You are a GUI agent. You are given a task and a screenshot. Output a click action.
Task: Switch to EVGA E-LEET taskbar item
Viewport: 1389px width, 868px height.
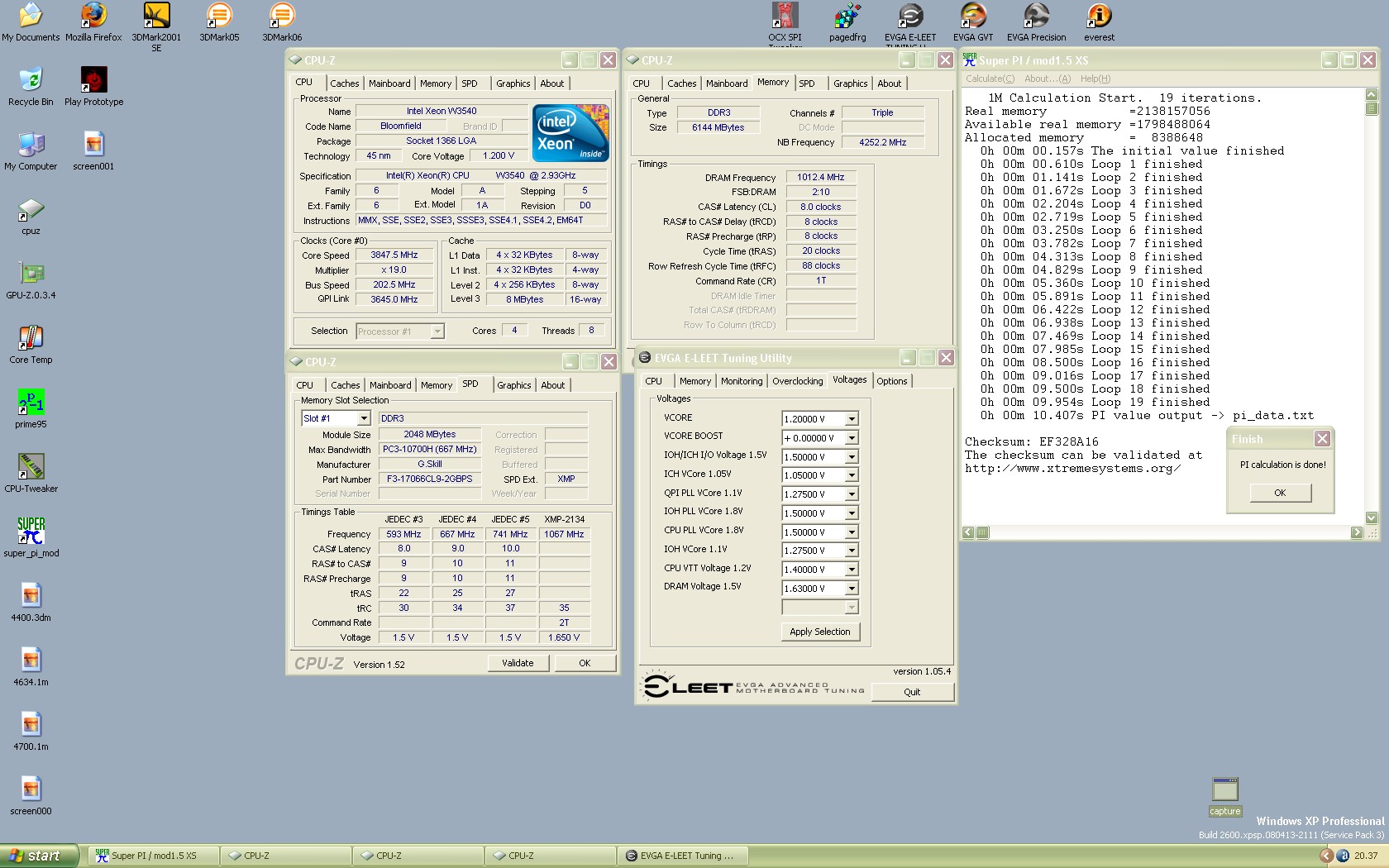coord(683,856)
